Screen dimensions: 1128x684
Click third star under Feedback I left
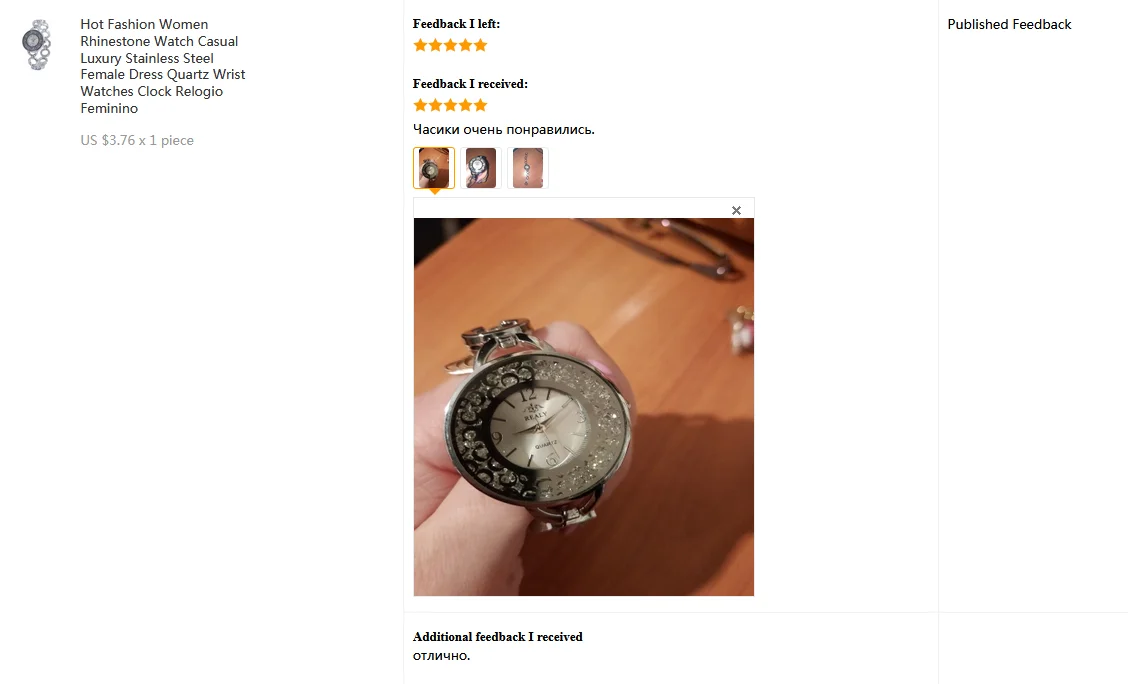tap(450, 45)
